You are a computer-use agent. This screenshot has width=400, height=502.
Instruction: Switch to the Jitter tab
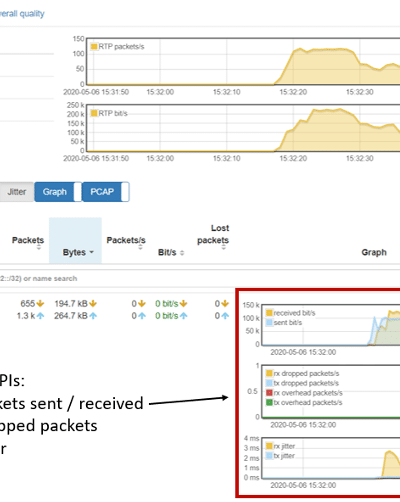[17, 192]
